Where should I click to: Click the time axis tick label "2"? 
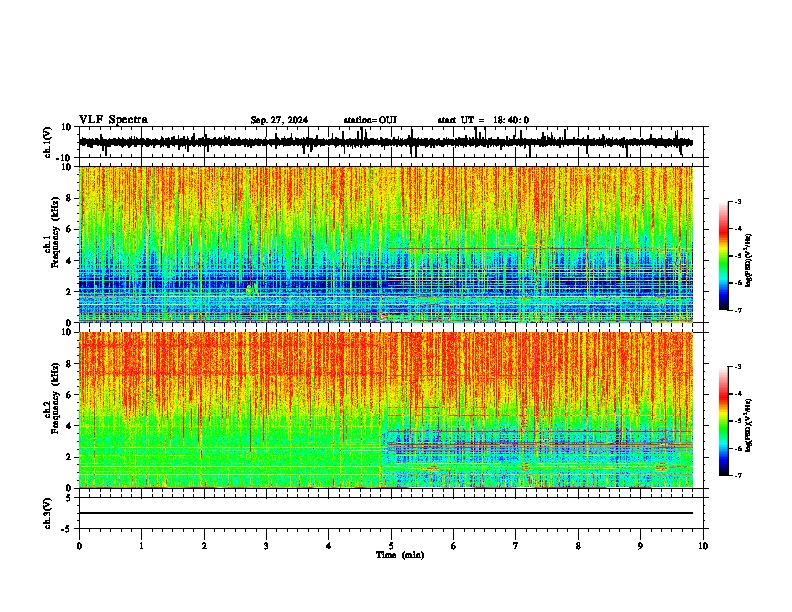click(204, 546)
